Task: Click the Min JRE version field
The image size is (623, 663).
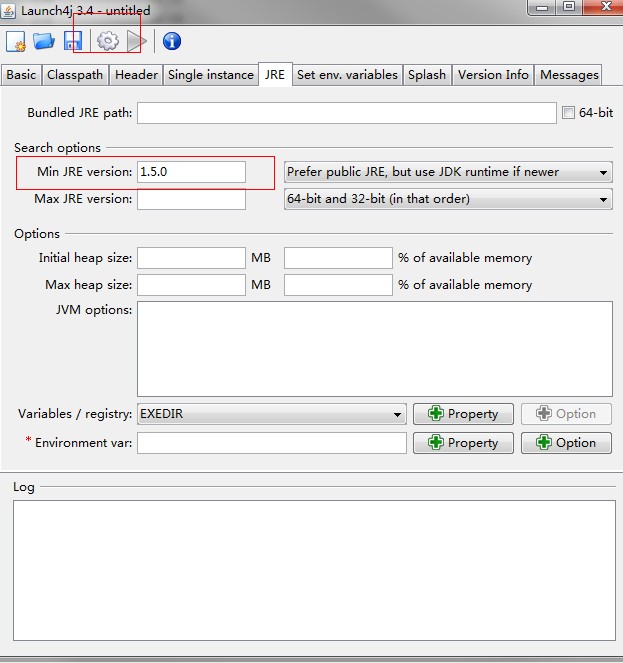Action: tap(191, 172)
